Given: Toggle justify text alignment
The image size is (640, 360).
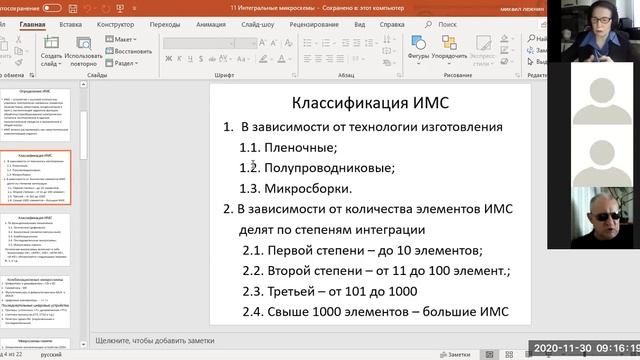Looking at the screenshot, I should [340, 59].
